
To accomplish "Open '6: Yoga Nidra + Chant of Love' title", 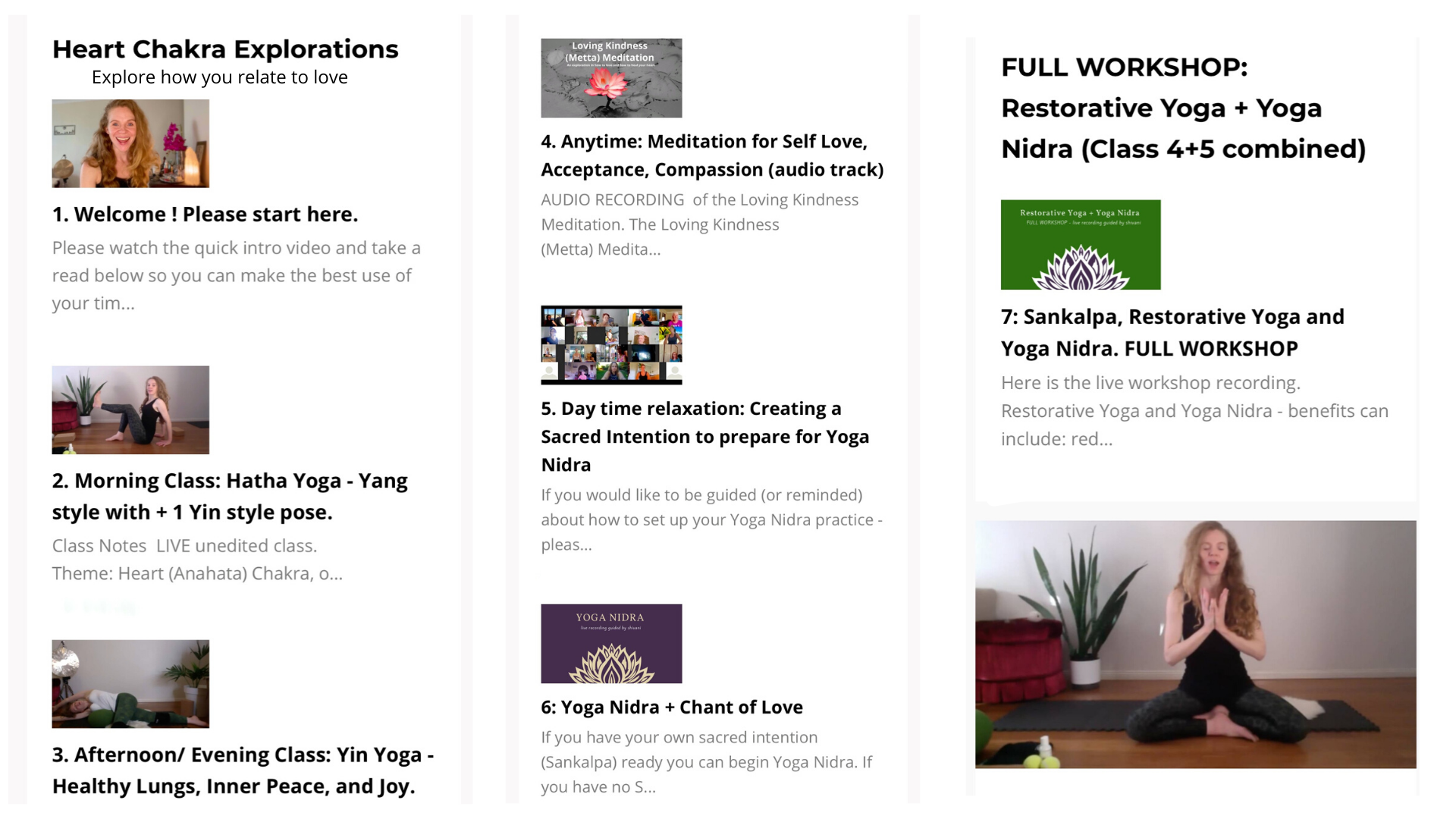I will tap(672, 708).
